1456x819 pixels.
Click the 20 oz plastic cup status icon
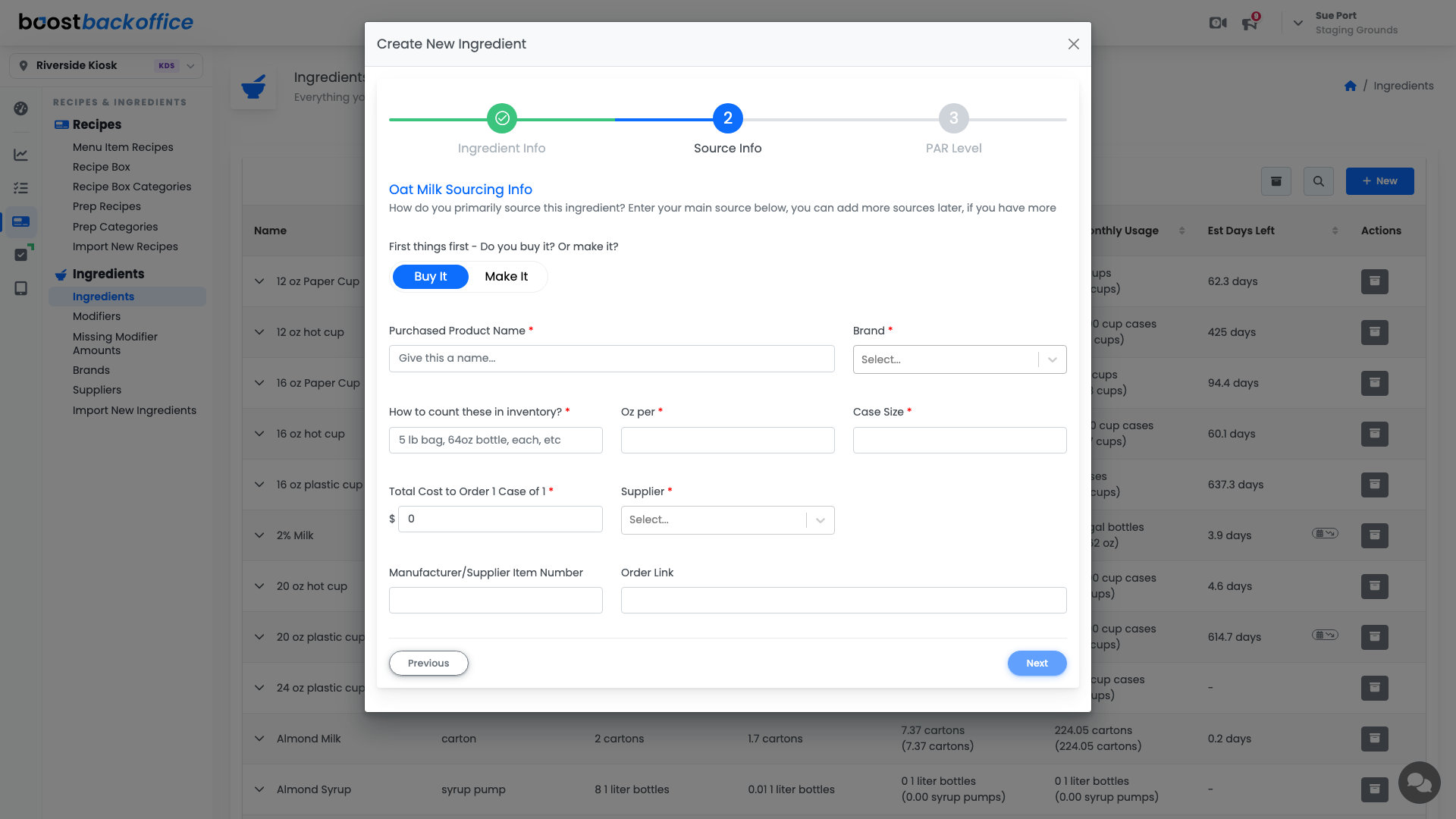pyautogui.click(x=1325, y=635)
